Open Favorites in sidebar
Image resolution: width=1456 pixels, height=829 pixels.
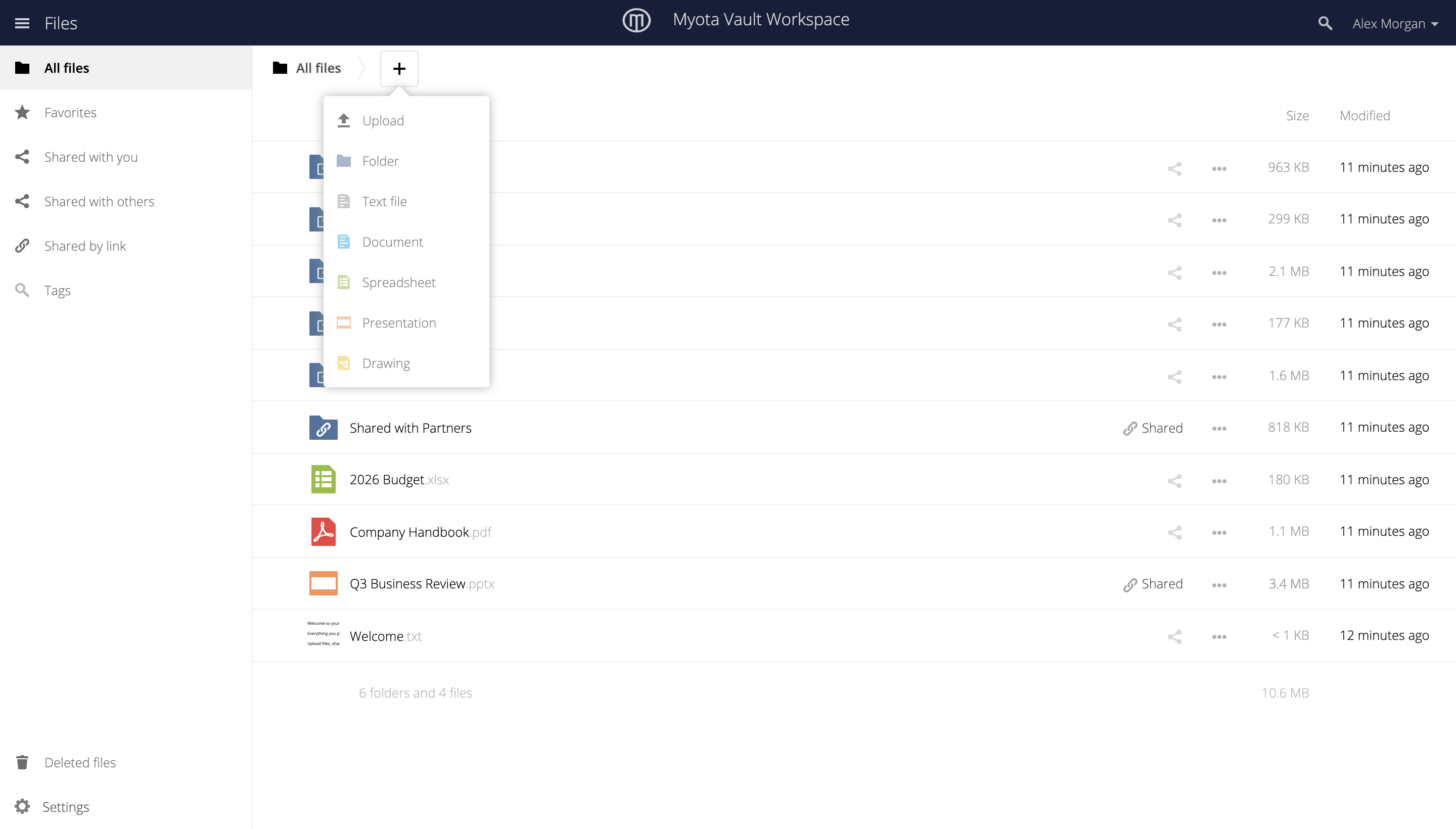click(126, 112)
